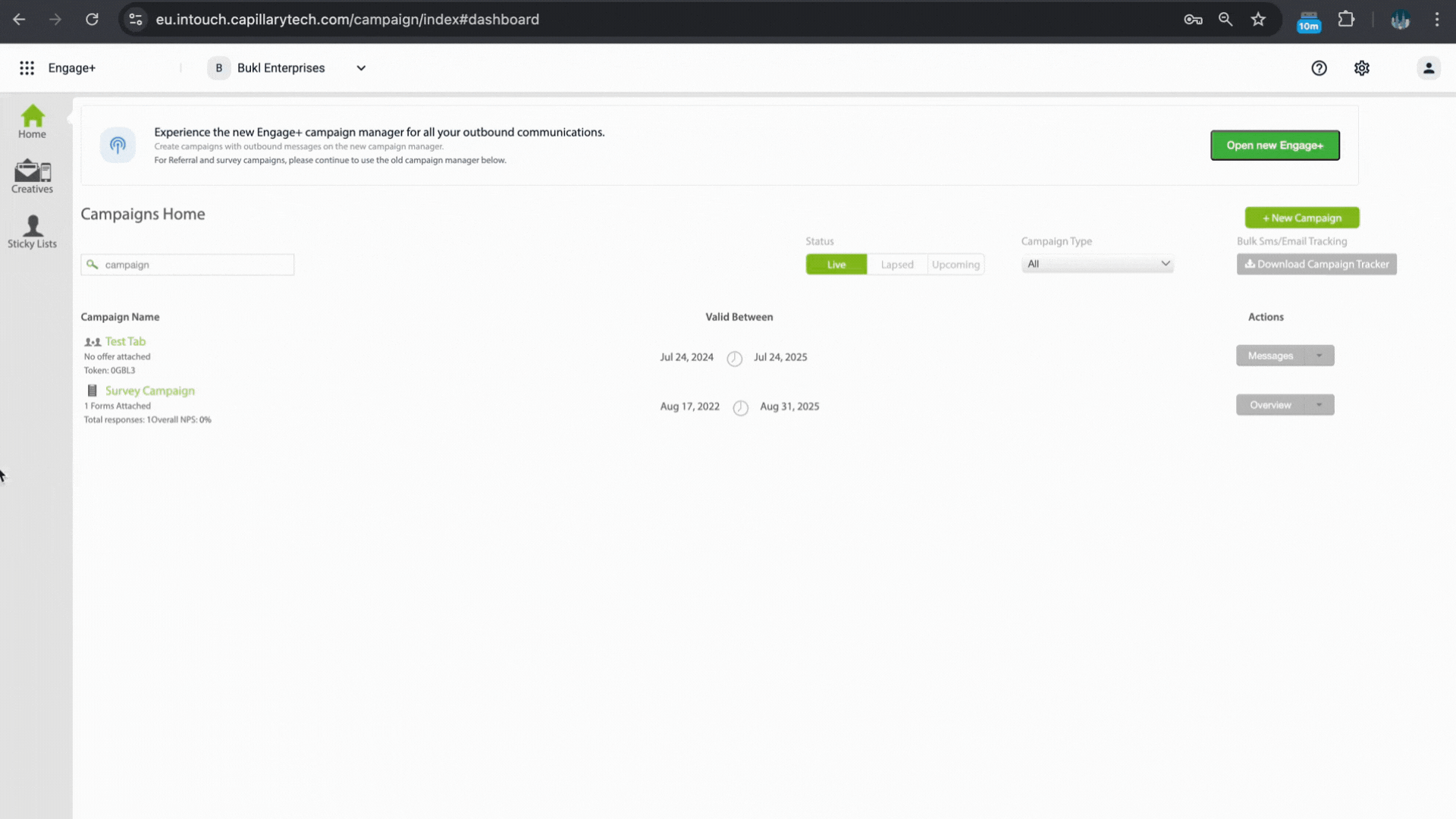Click browser reload icon
Viewport: 1456px width, 819px height.
(x=92, y=20)
